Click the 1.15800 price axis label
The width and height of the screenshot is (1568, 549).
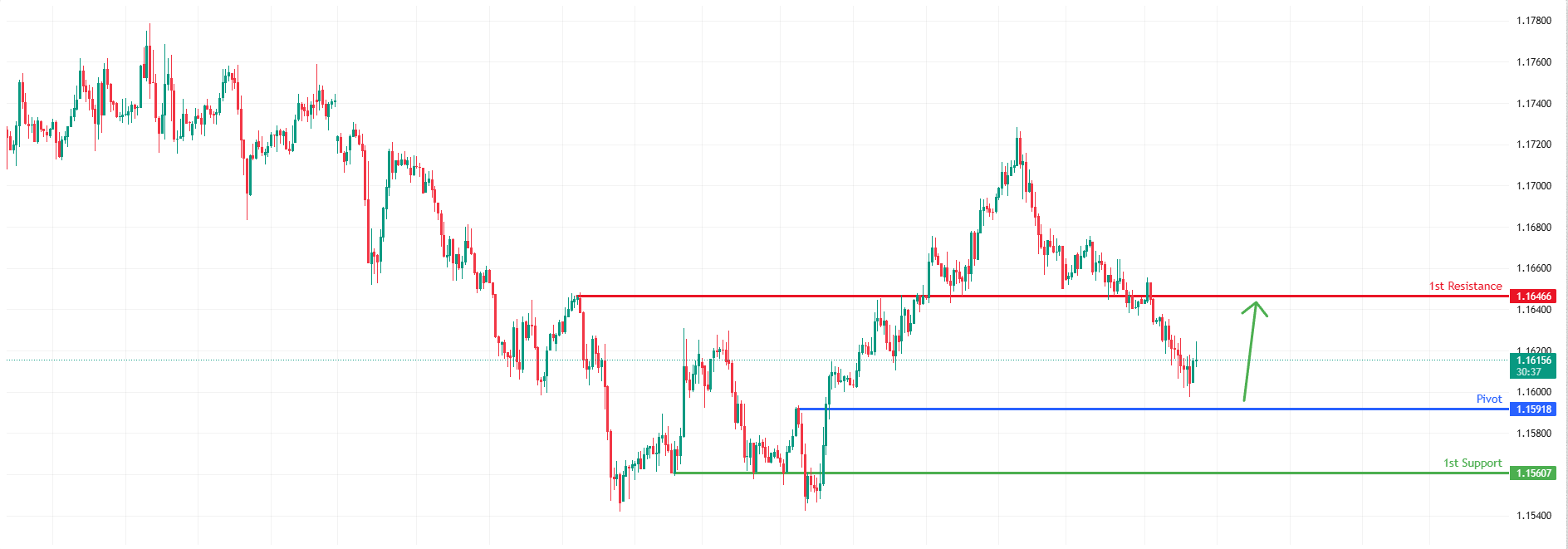pyautogui.click(x=1533, y=434)
